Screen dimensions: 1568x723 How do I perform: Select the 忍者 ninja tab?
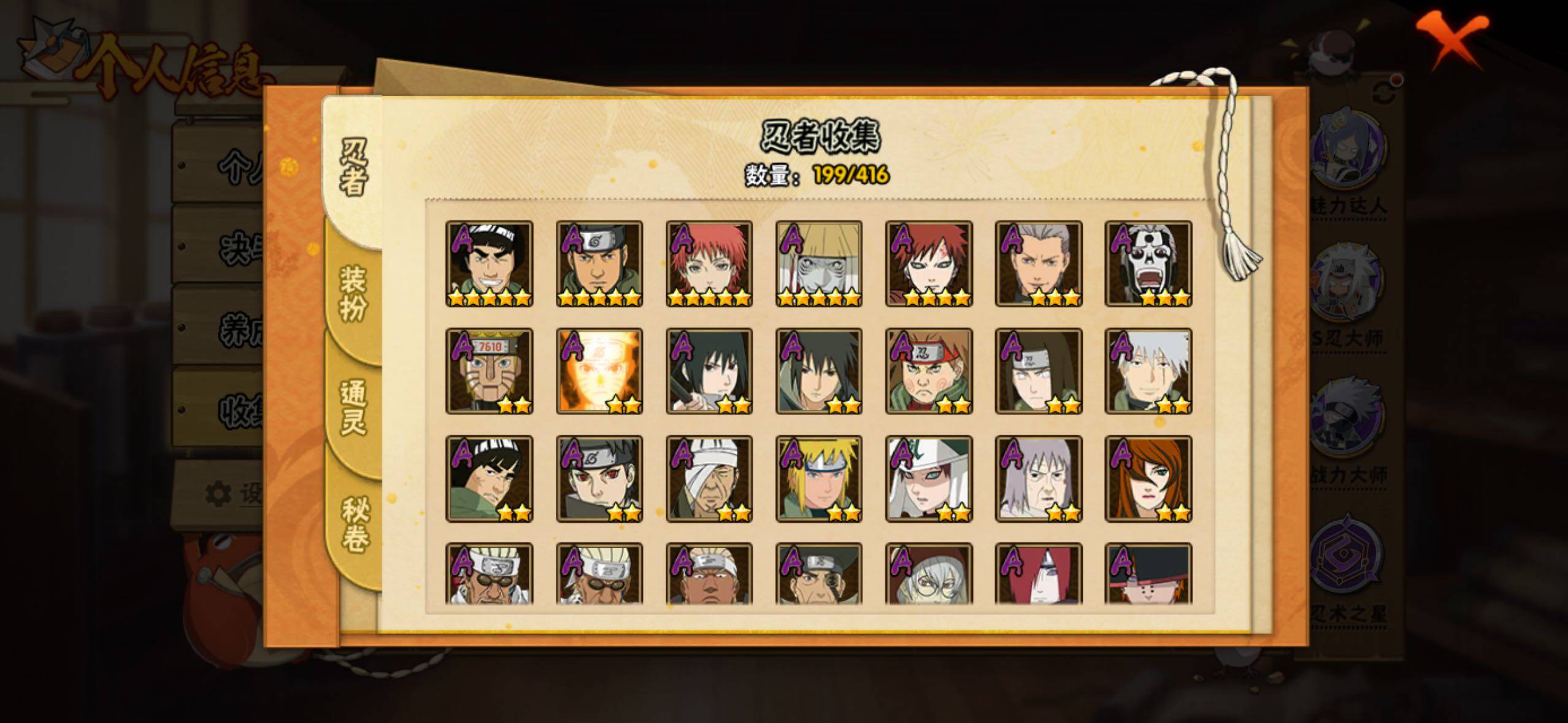[x=352, y=167]
